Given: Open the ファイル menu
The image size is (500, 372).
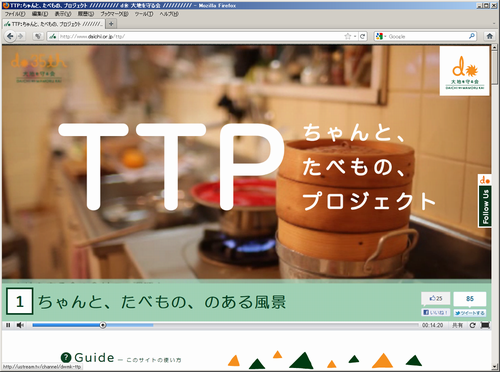Looking at the screenshot, I should (15, 14).
